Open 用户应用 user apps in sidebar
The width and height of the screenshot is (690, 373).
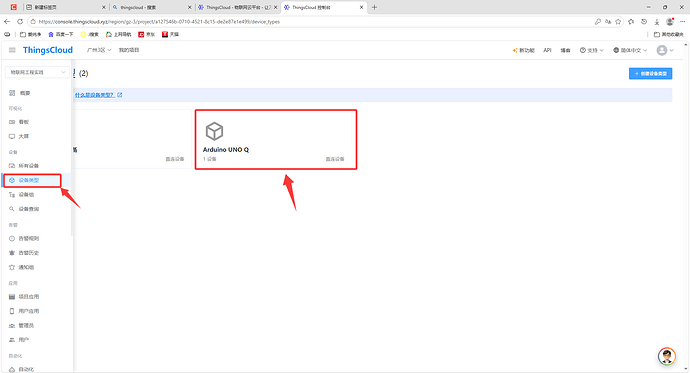(24, 311)
